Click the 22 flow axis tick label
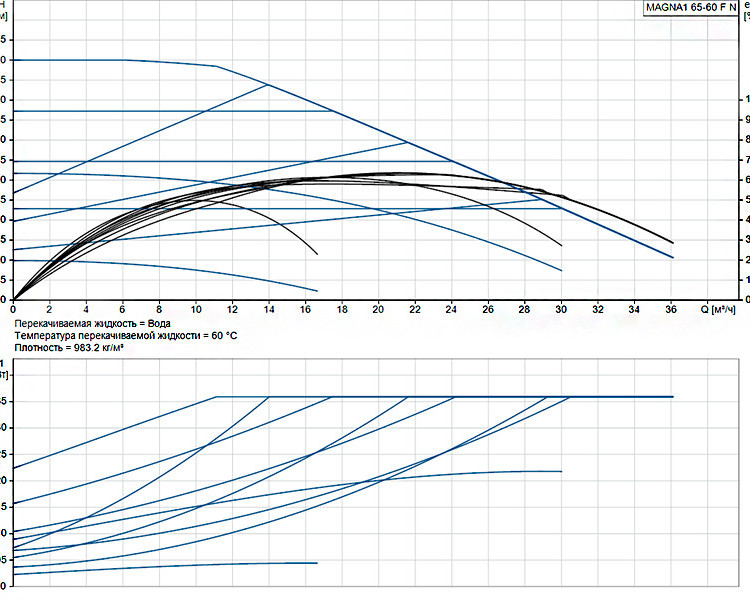The image size is (750, 600). pos(415,310)
